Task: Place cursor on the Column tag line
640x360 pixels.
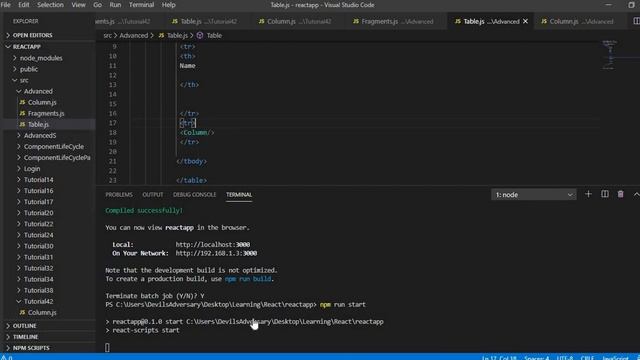Action: pos(197,133)
